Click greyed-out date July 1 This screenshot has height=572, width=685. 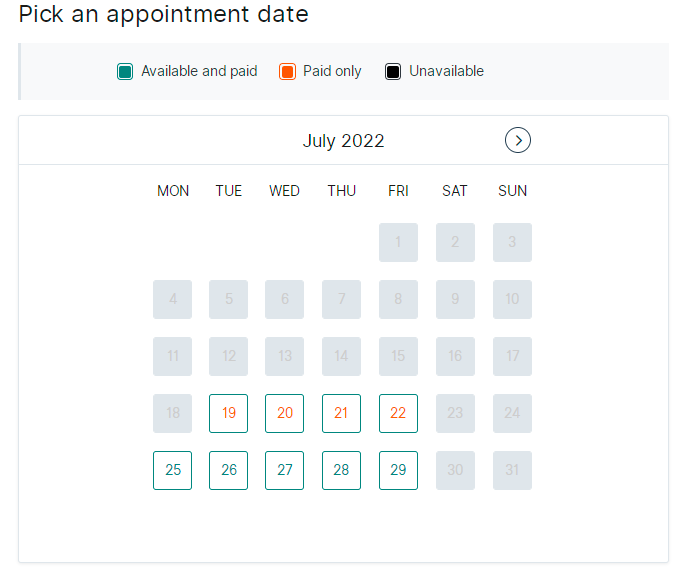tap(398, 243)
